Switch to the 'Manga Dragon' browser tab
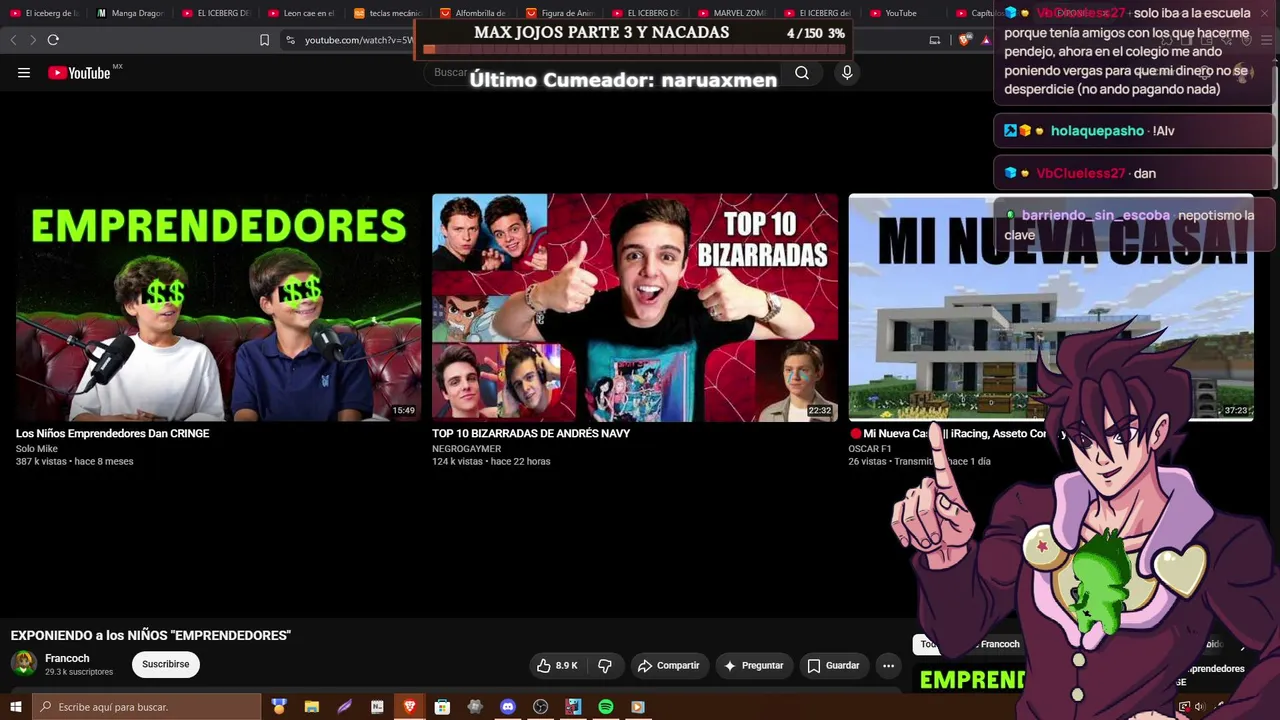Image resolution: width=1280 pixels, height=720 pixels. [x=129, y=13]
